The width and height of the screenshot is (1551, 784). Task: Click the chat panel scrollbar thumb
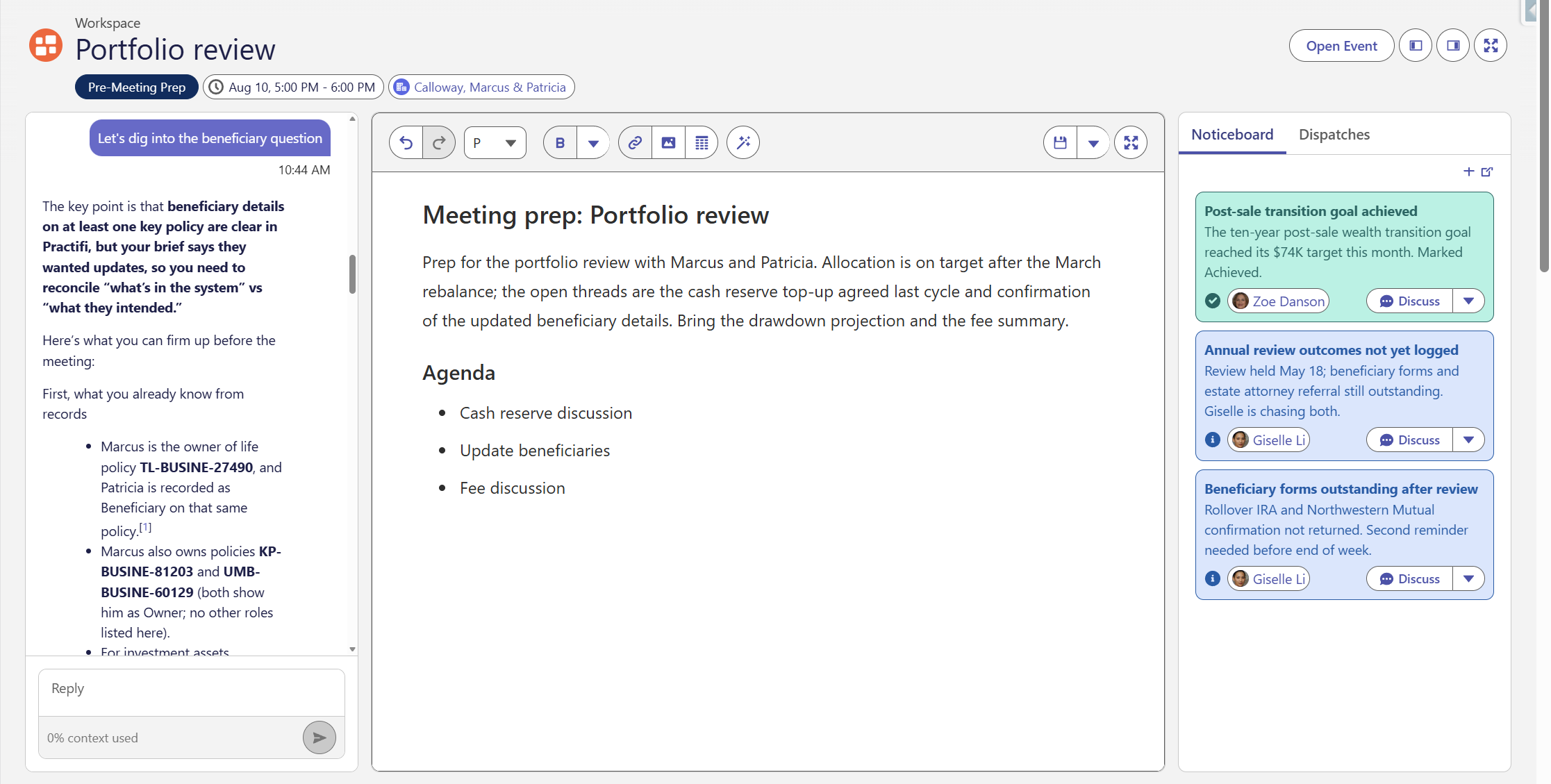coord(353,274)
